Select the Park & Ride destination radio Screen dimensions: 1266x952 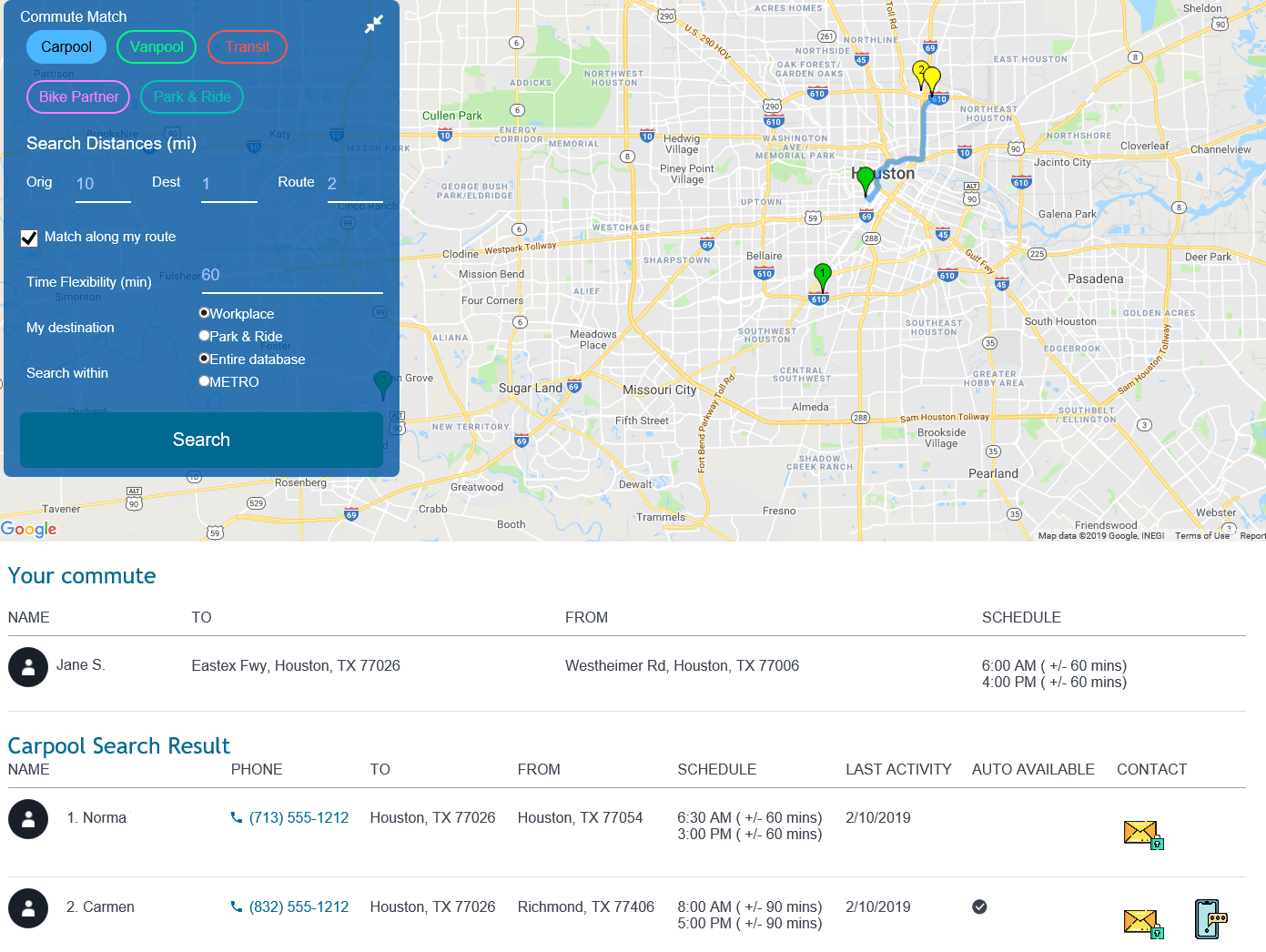click(x=204, y=335)
